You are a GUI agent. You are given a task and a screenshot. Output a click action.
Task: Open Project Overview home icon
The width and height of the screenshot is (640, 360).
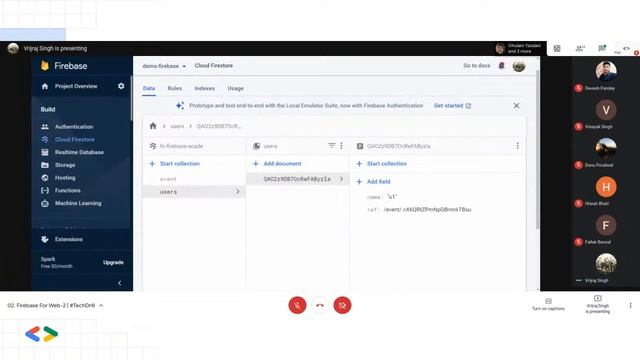pos(45,86)
